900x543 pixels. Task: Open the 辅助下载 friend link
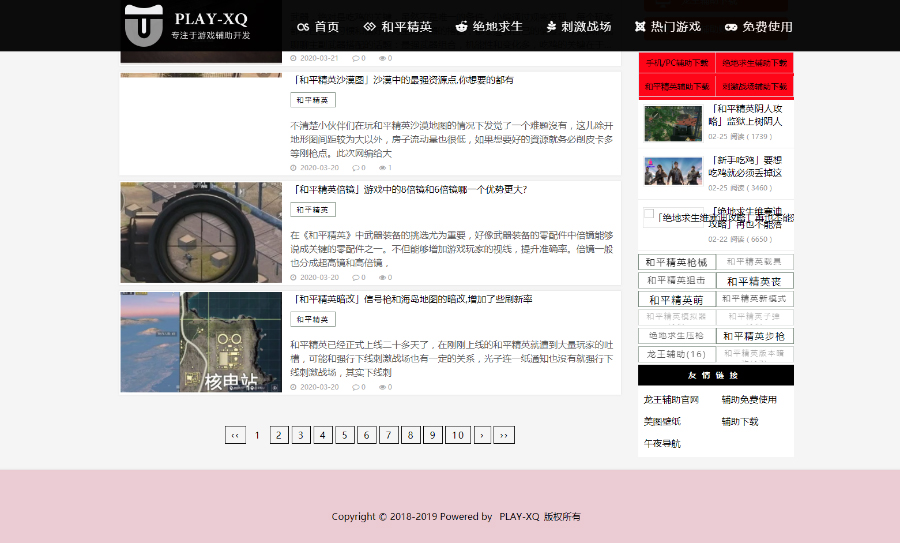click(740, 421)
